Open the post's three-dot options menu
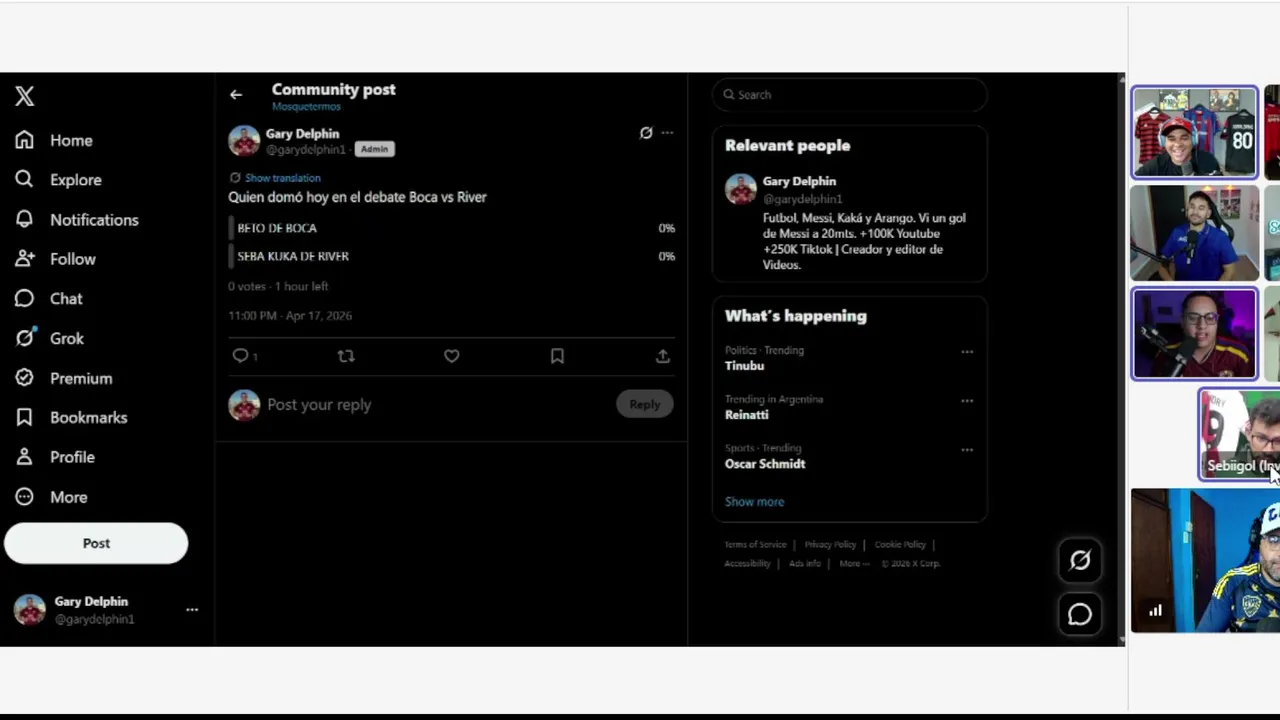This screenshot has height=720, width=1280. [667, 132]
